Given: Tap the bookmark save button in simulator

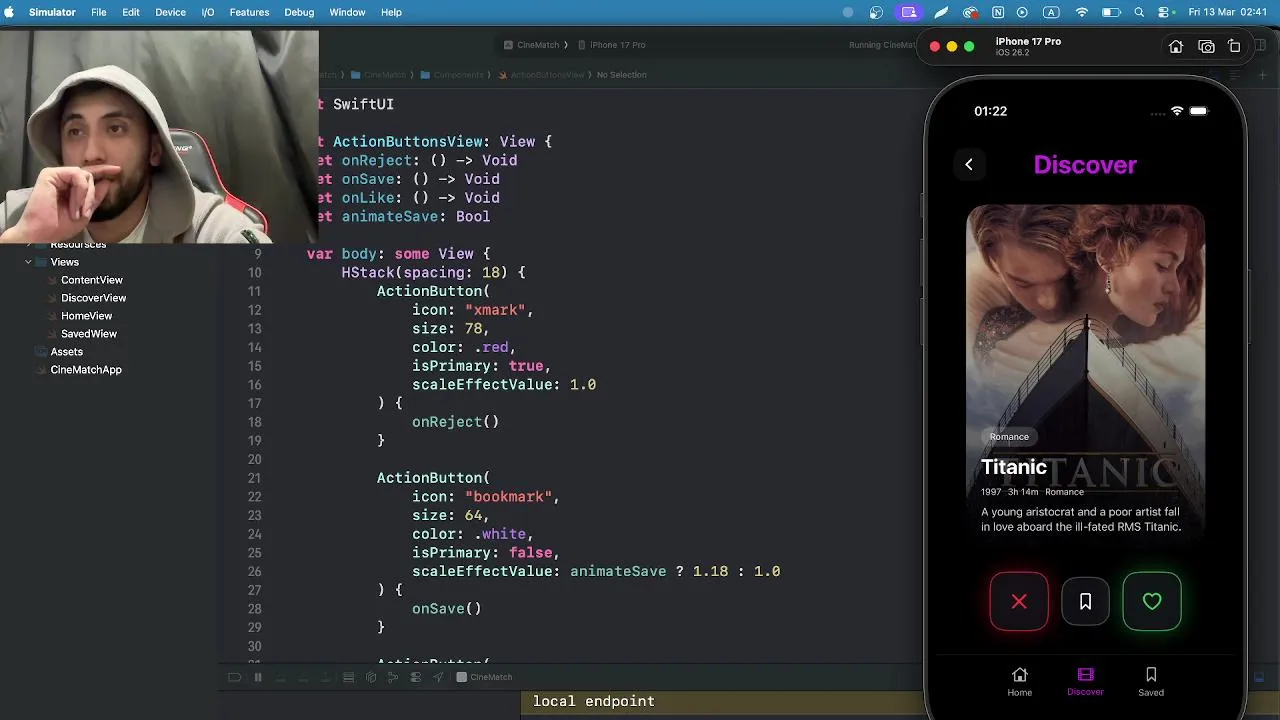Looking at the screenshot, I should tap(1085, 601).
